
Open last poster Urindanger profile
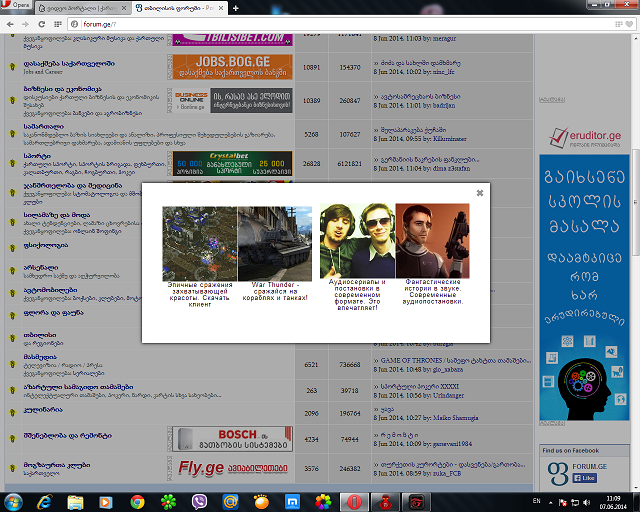[x=449, y=395]
